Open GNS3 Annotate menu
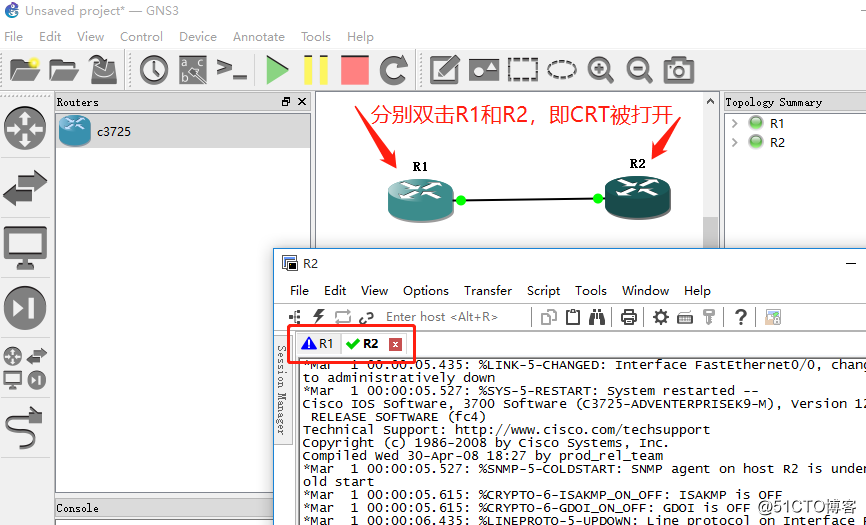Viewport: 866px width, 525px height. pyautogui.click(x=258, y=36)
